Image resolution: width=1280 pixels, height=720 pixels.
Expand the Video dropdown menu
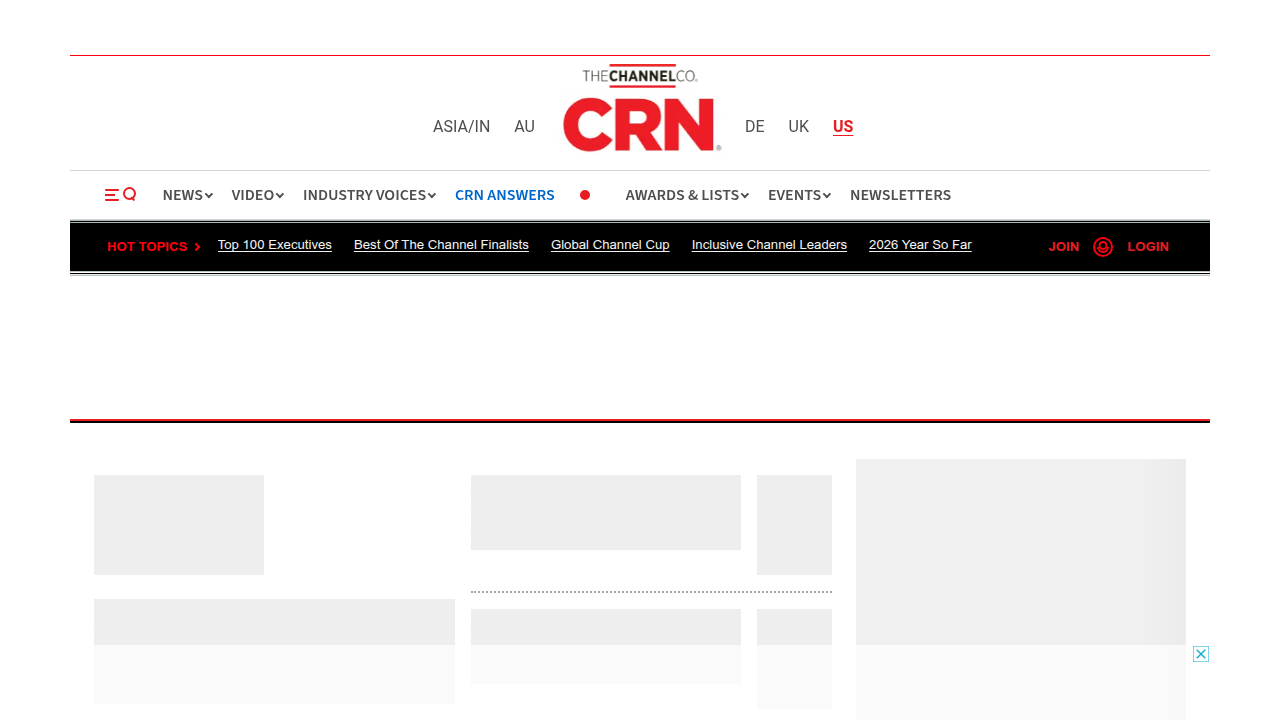coord(258,195)
